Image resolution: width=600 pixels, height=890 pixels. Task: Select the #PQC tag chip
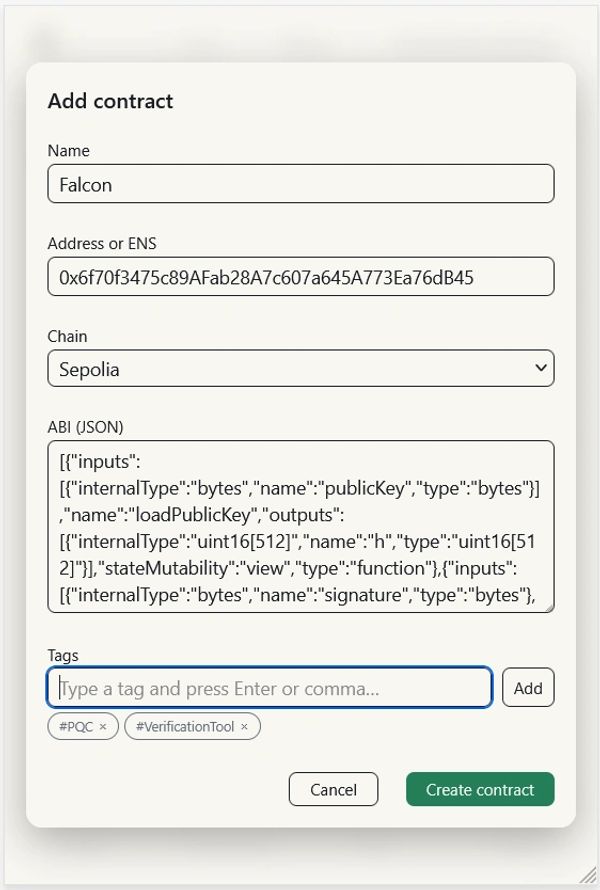tap(76, 727)
